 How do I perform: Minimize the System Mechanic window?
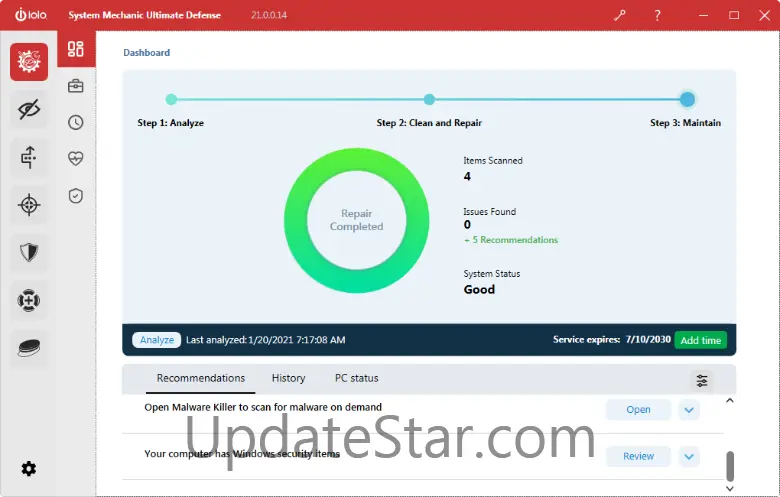(x=703, y=15)
